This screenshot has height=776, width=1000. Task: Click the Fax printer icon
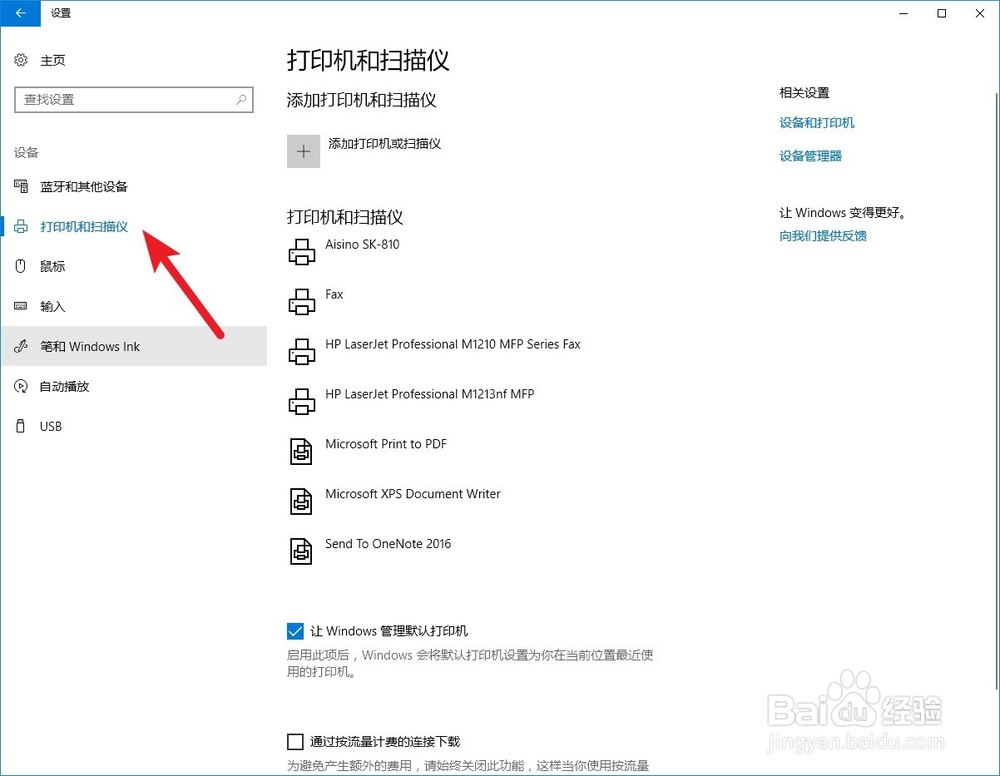point(302,302)
